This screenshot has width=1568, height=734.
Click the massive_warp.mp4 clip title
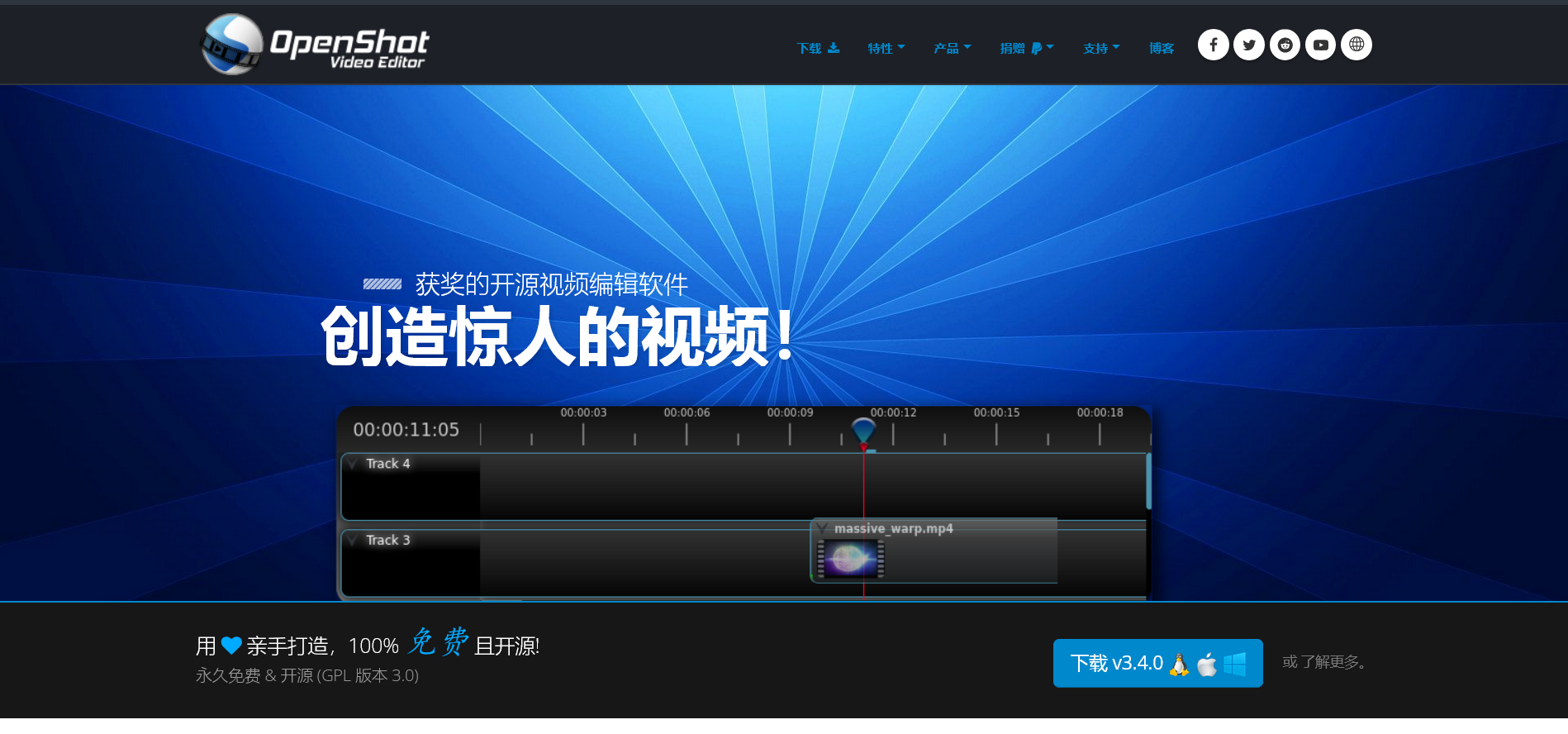tap(893, 528)
